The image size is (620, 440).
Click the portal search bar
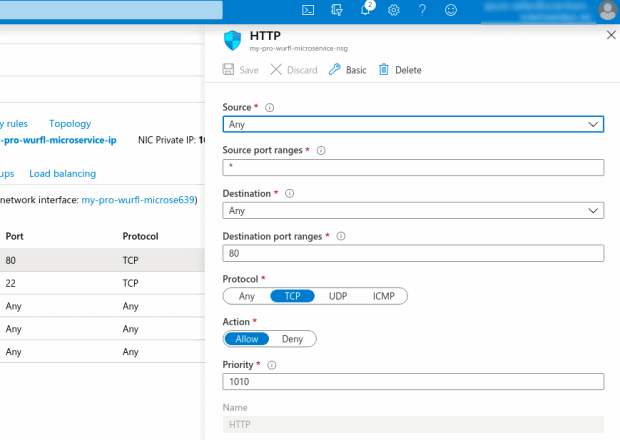(111, 9)
